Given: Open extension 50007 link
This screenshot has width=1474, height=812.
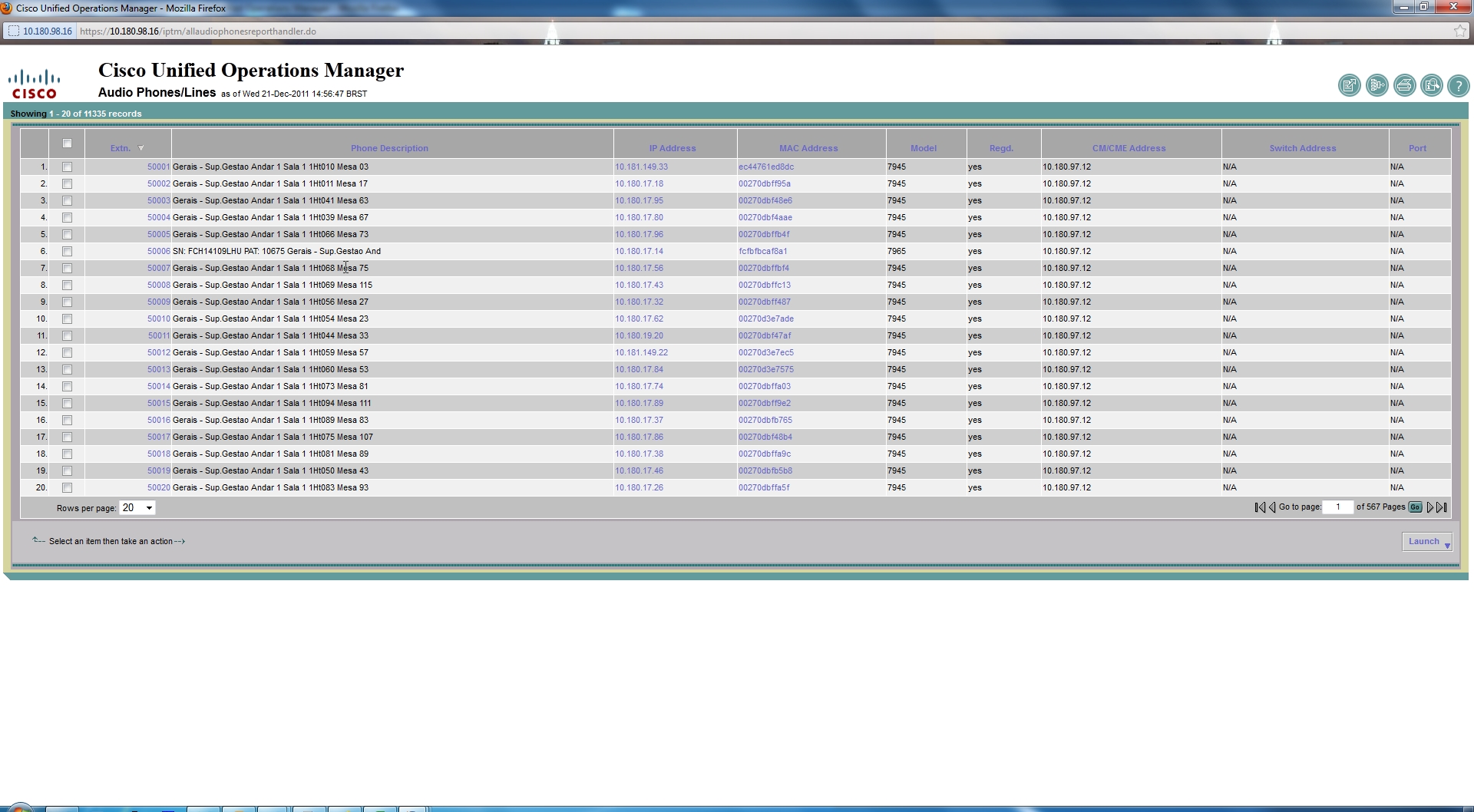Looking at the screenshot, I should pos(159,268).
